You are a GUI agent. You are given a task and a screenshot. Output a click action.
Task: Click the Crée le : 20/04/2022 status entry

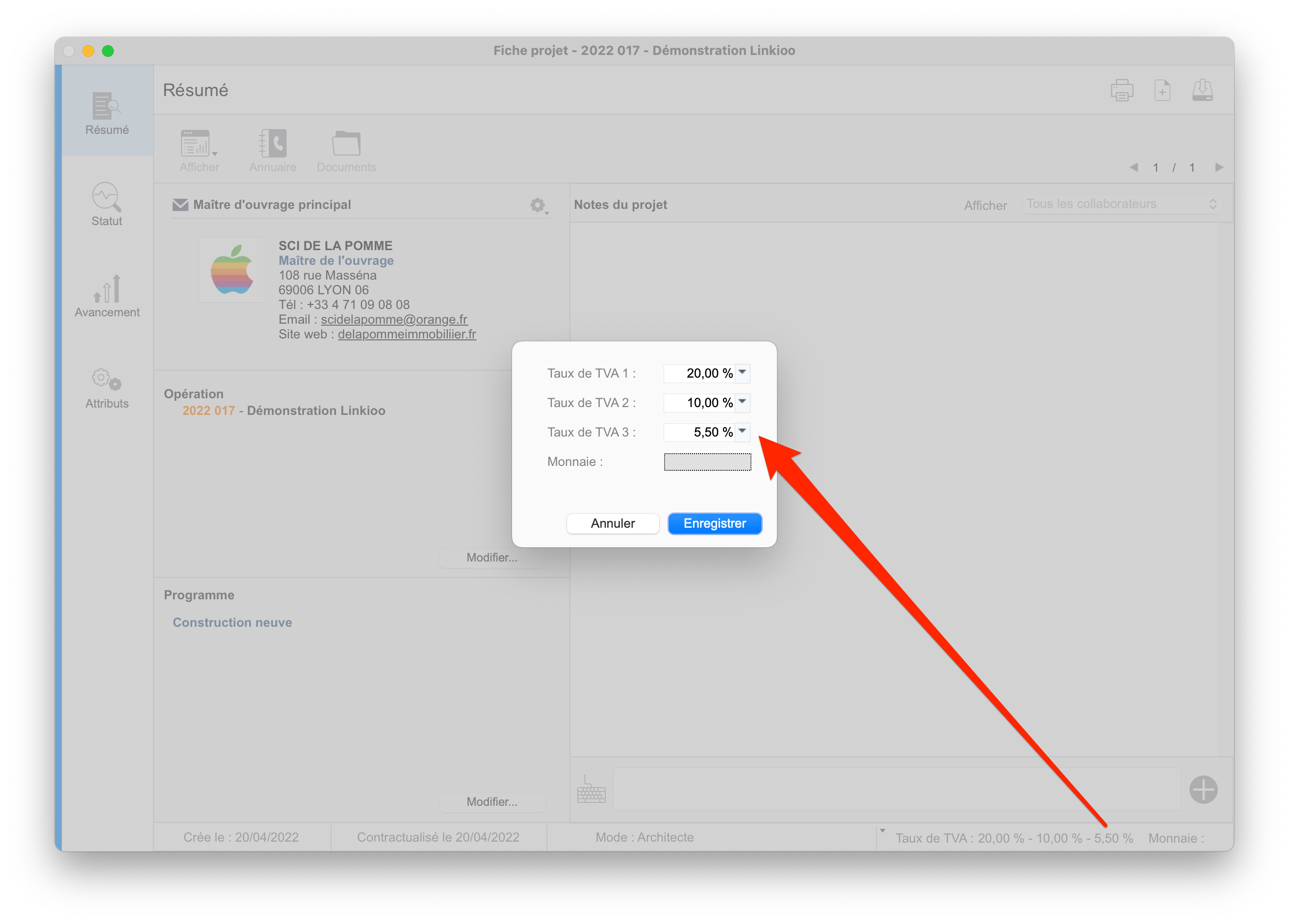click(x=241, y=837)
